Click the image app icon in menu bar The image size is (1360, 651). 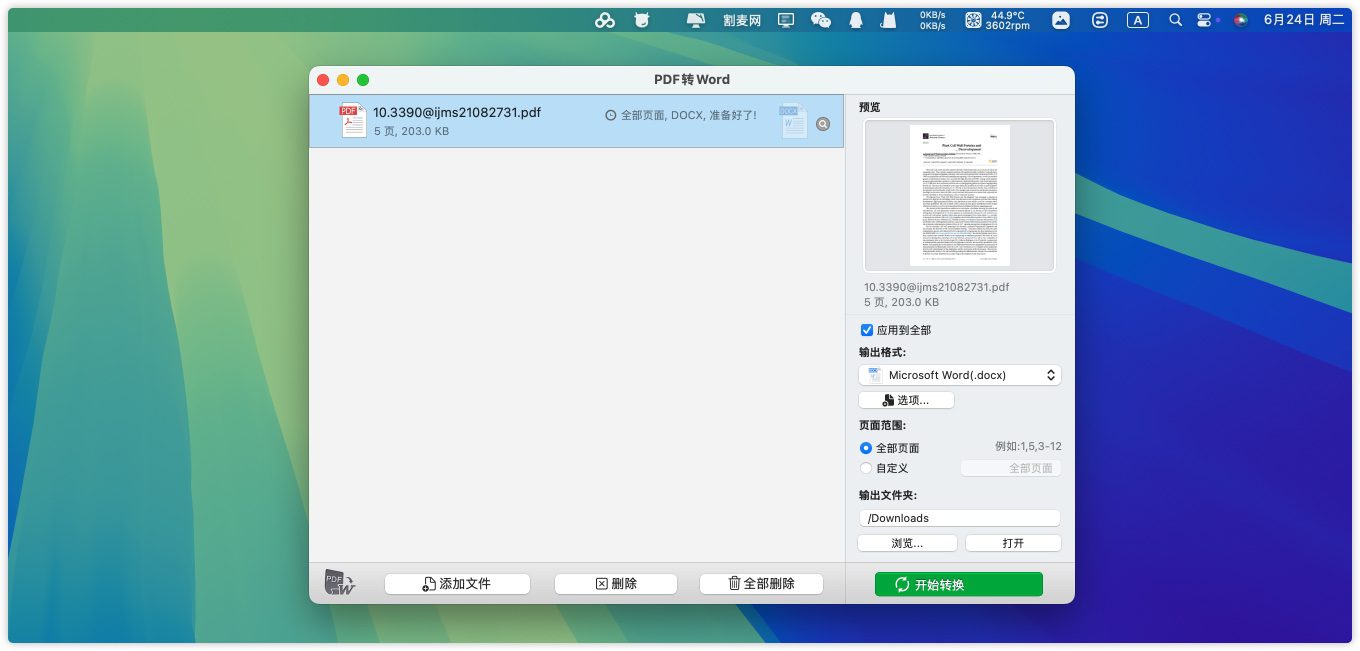coord(1061,20)
